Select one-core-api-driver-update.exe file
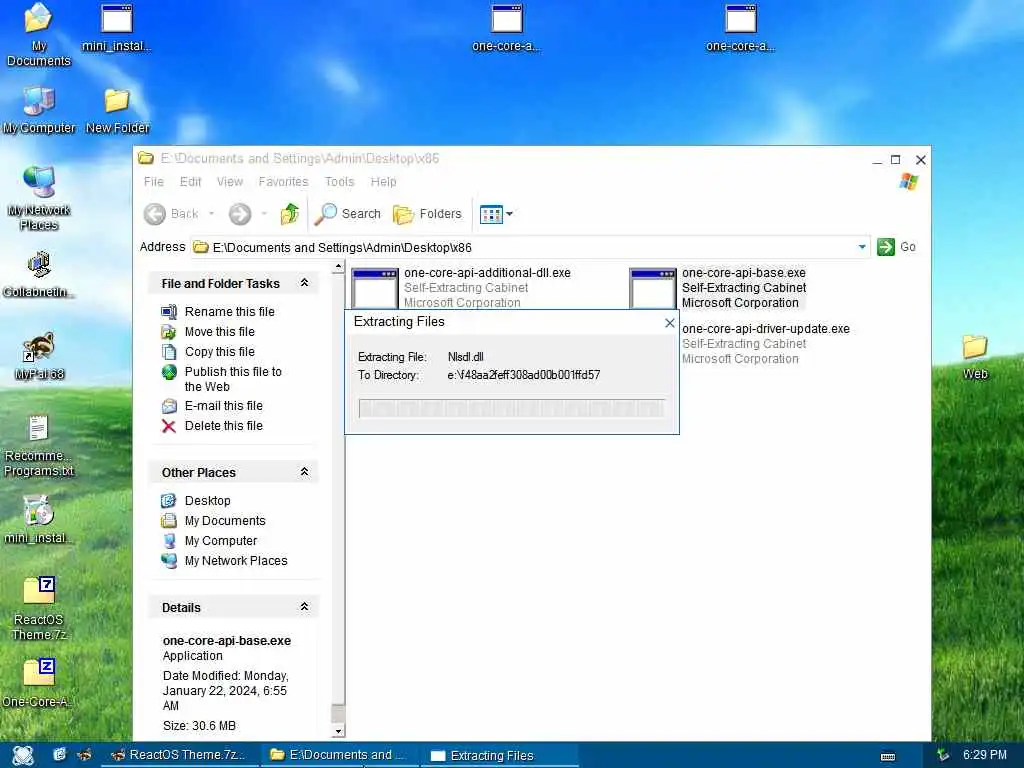Viewport: 1024px width, 768px height. pyautogui.click(x=765, y=344)
